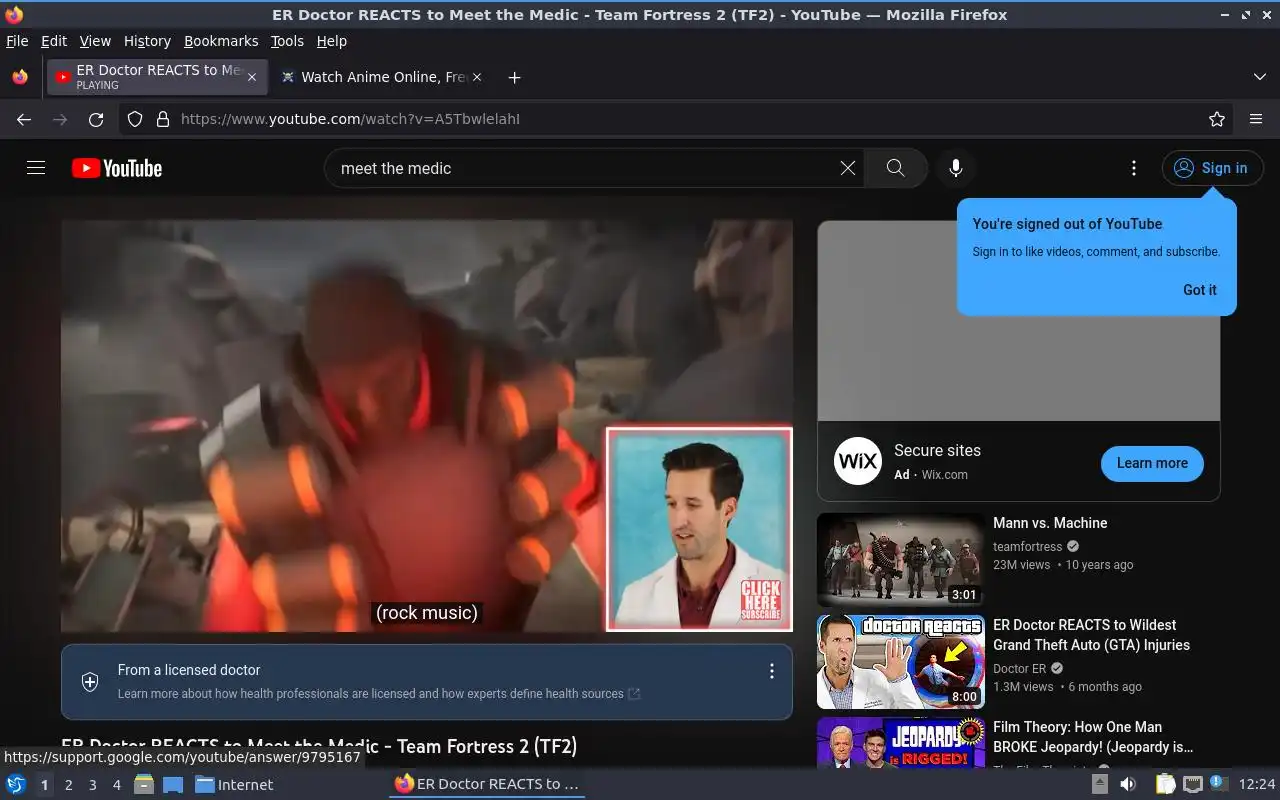Close the ER Doctor REACTS tab
This screenshot has height=800, width=1280.
point(252,77)
